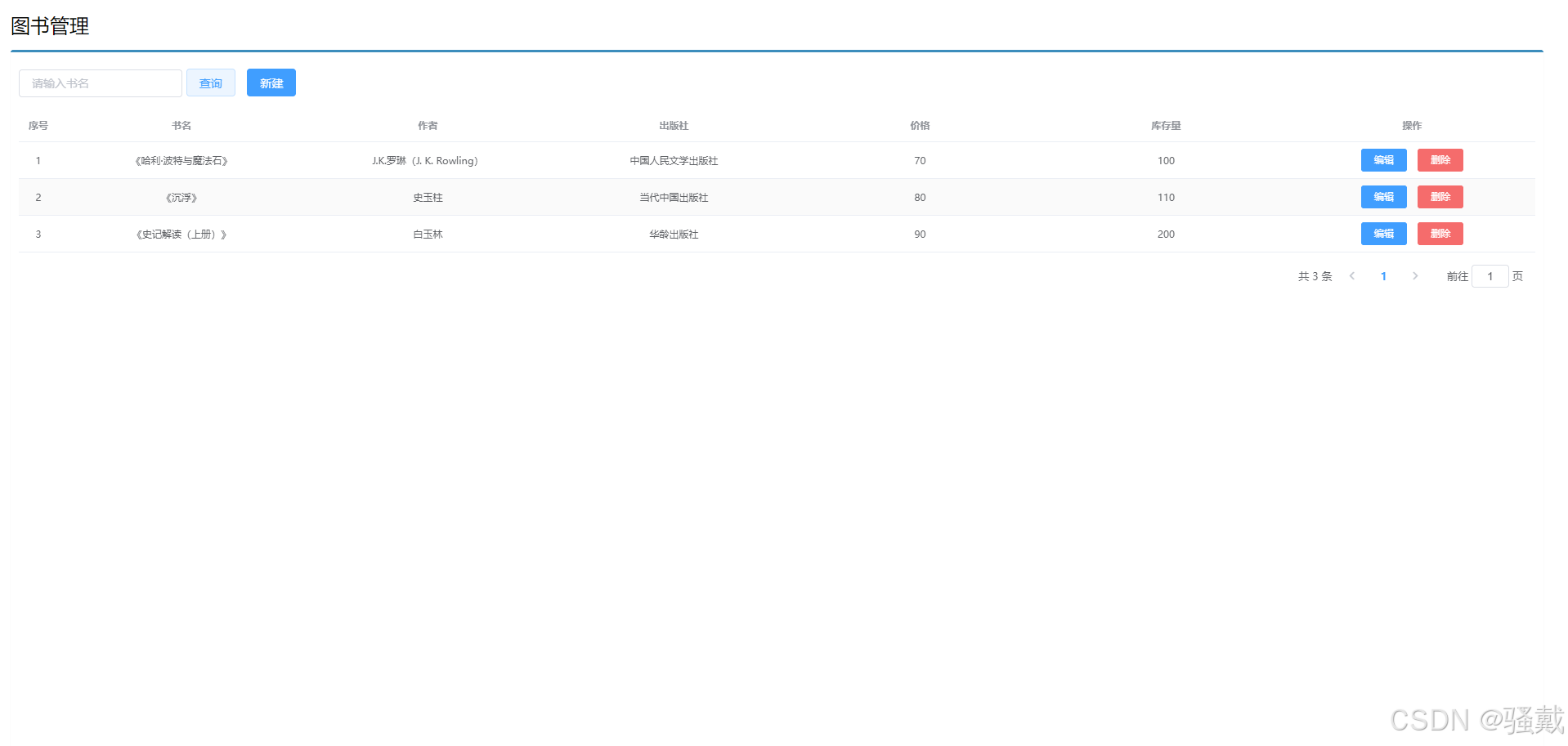Click 删除 for 《史记解读（上册）》
Image resolution: width=1568 pixels, height=746 pixels.
(1440, 234)
